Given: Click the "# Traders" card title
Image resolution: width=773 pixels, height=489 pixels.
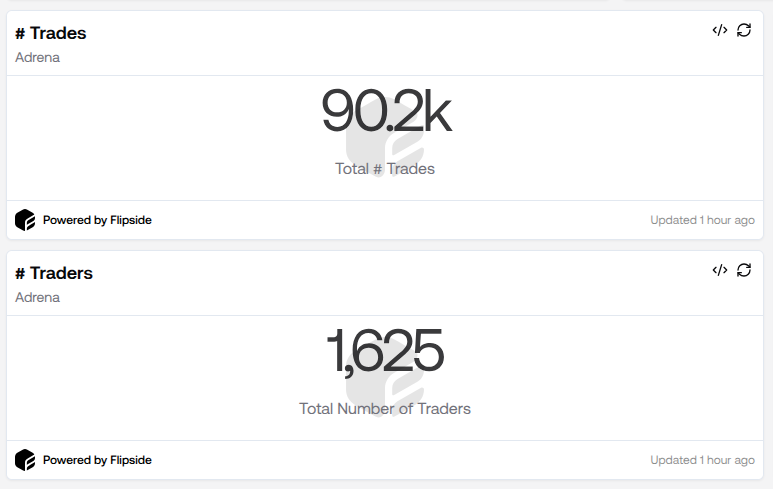Looking at the screenshot, I should tap(54, 273).
